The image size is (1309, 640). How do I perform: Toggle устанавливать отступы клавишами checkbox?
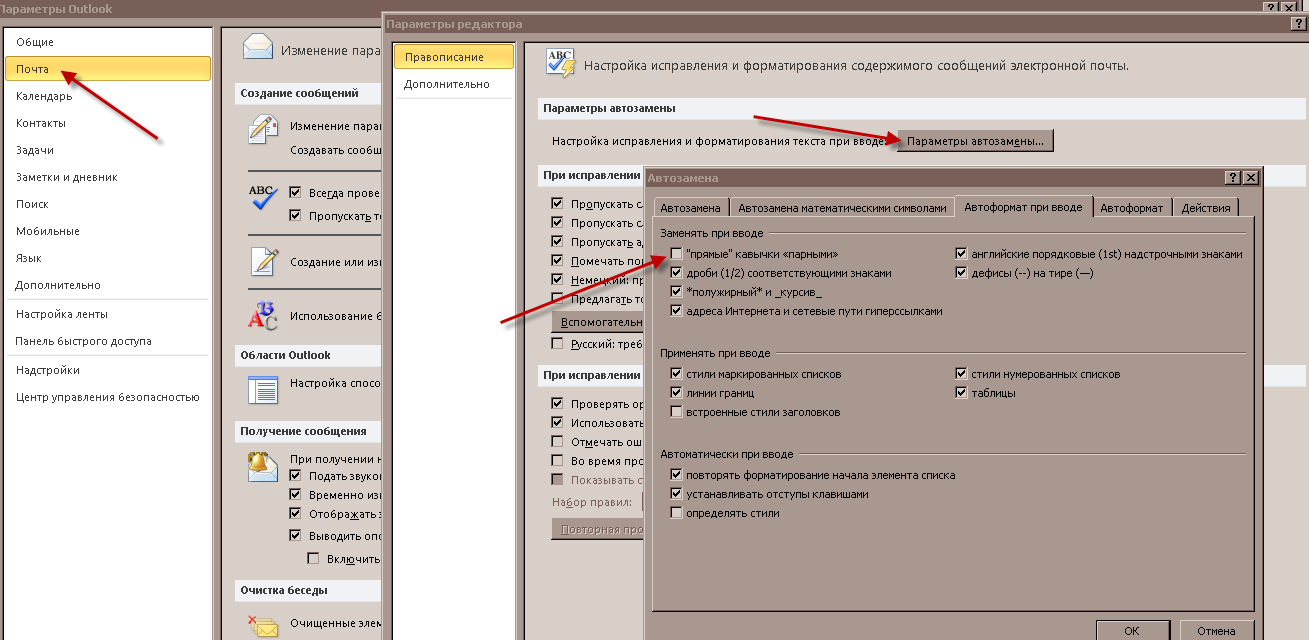coord(677,494)
